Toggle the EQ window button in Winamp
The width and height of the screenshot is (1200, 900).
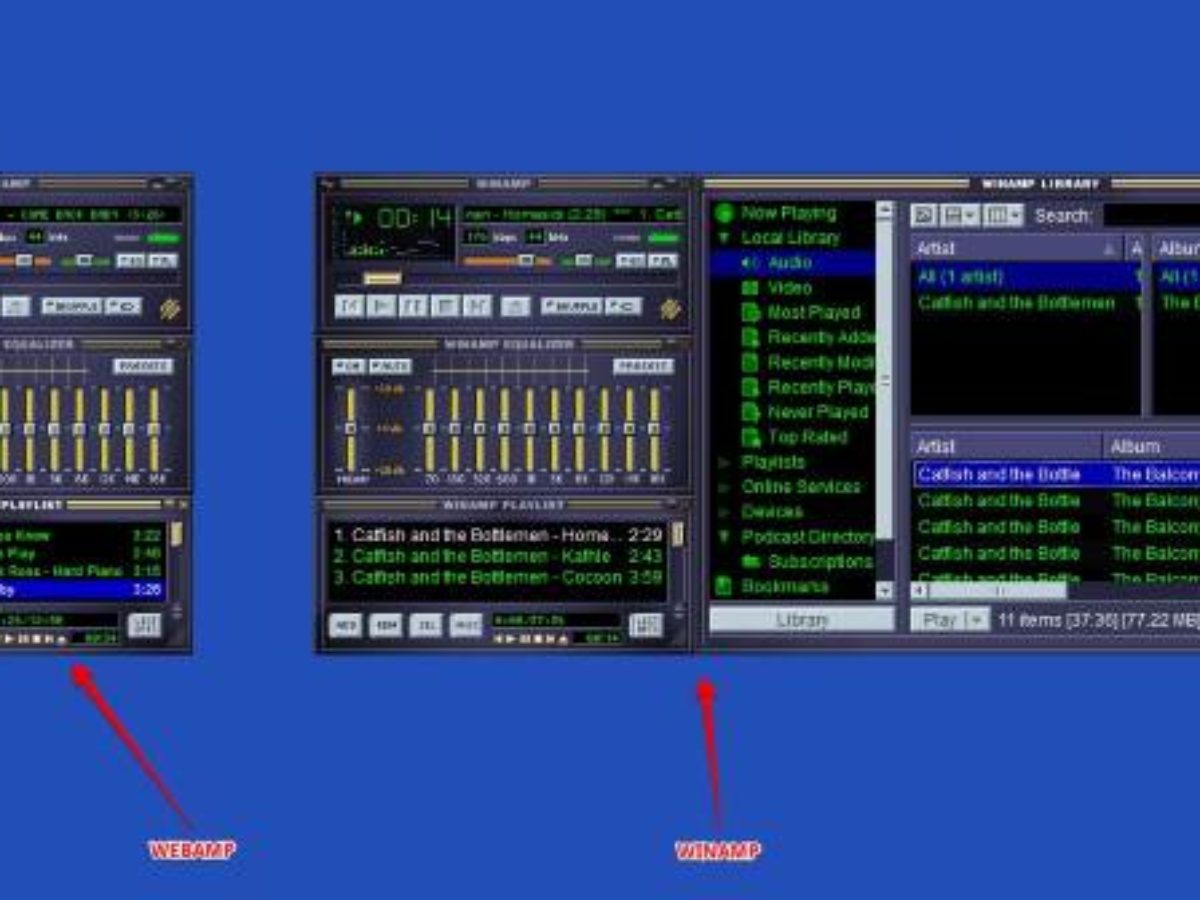coord(630,261)
